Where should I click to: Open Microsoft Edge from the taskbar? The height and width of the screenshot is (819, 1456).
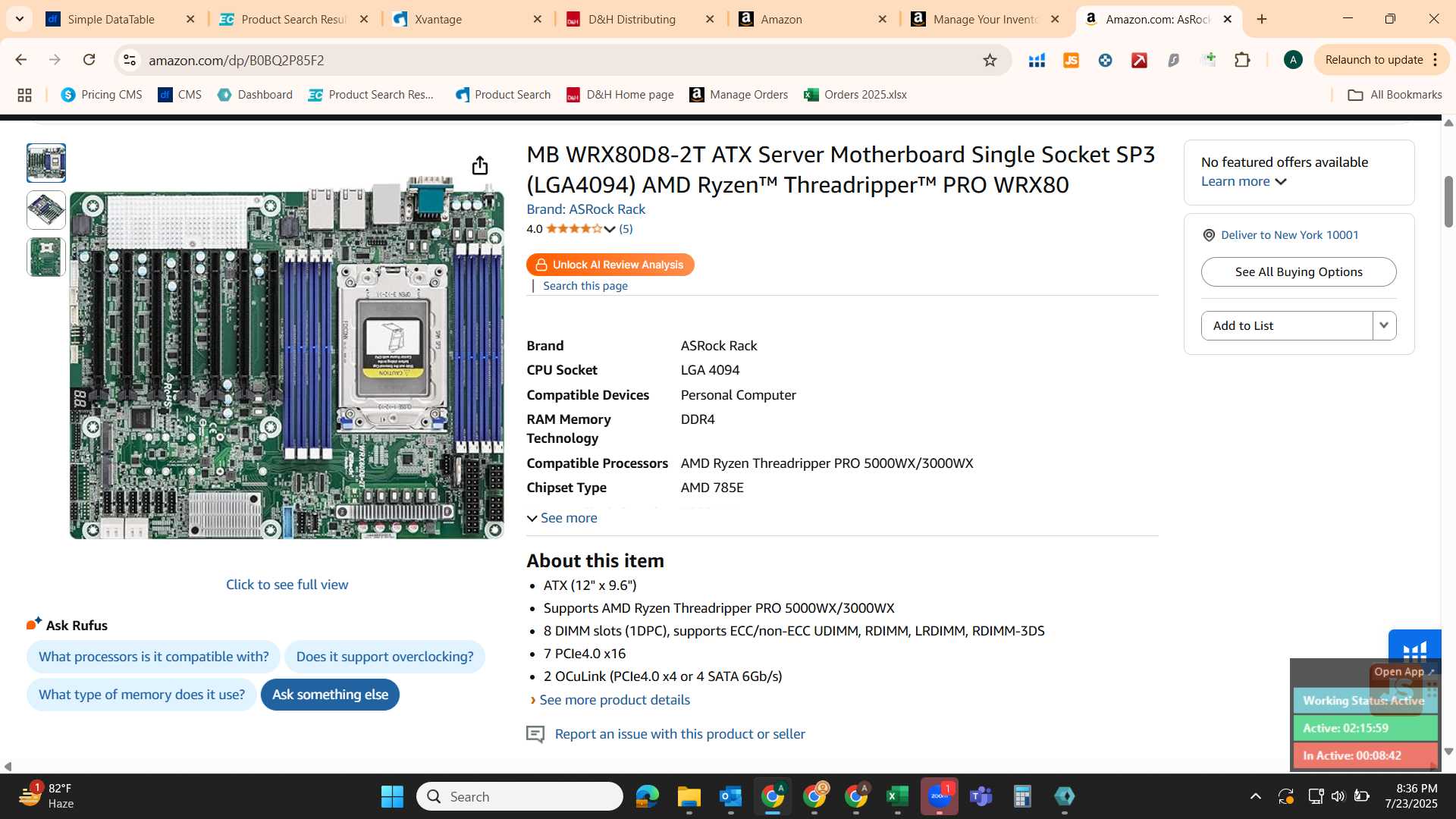[x=647, y=796]
